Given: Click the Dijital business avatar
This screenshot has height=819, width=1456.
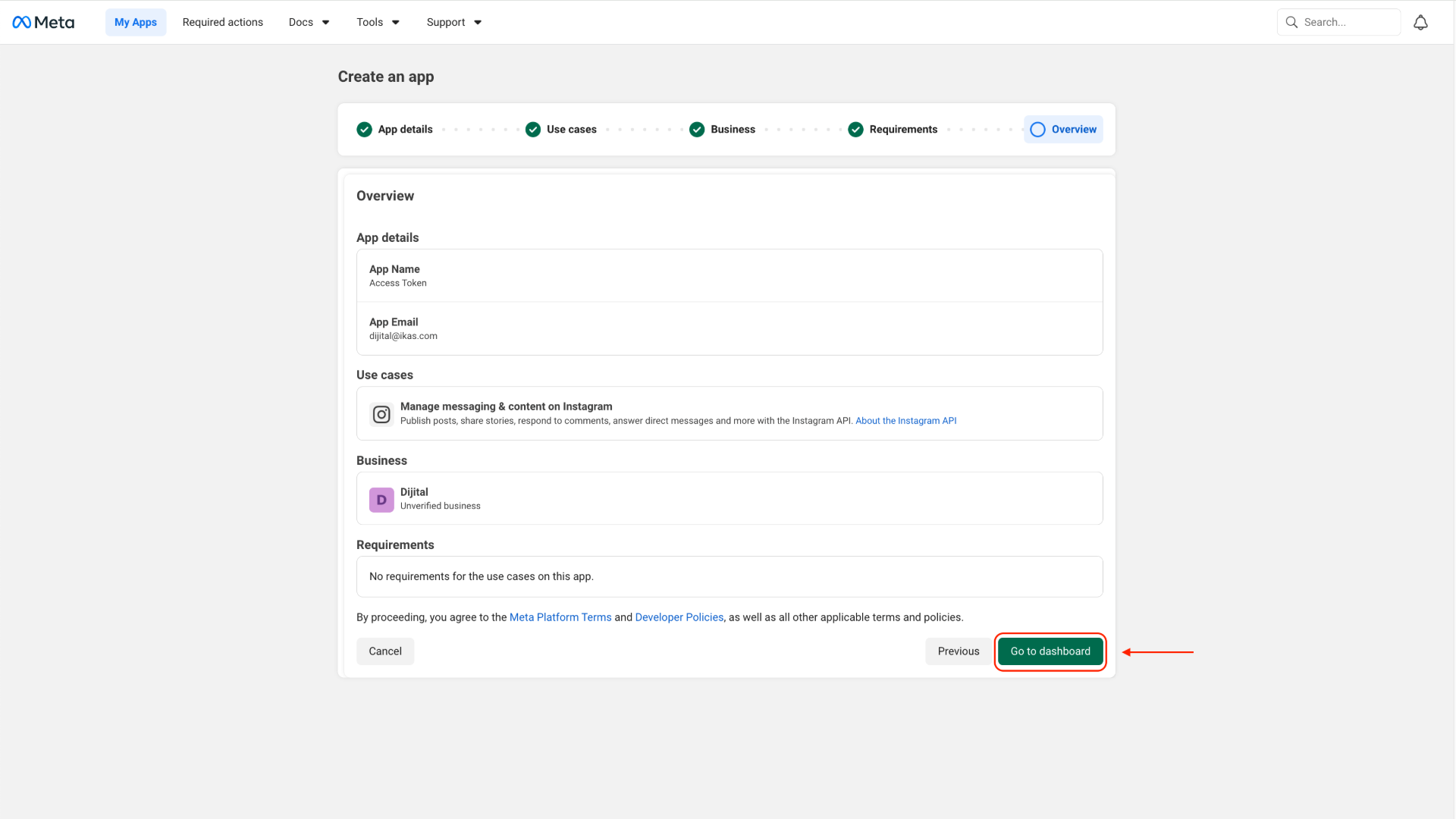Looking at the screenshot, I should tap(381, 500).
